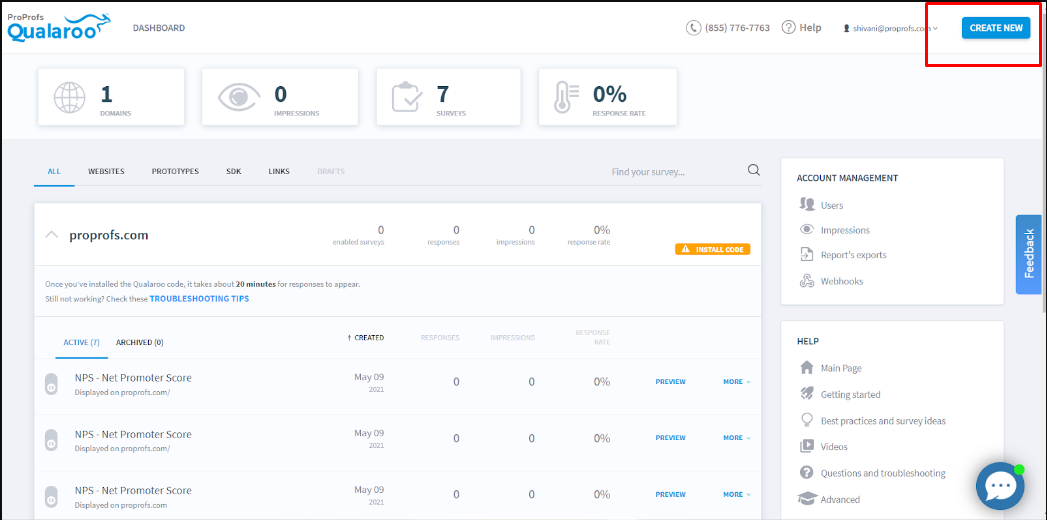Open MORE menu for the second NPS survey
Image resolution: width=1047 pixels, height=520 pixels.
click(x=737, y=438)
